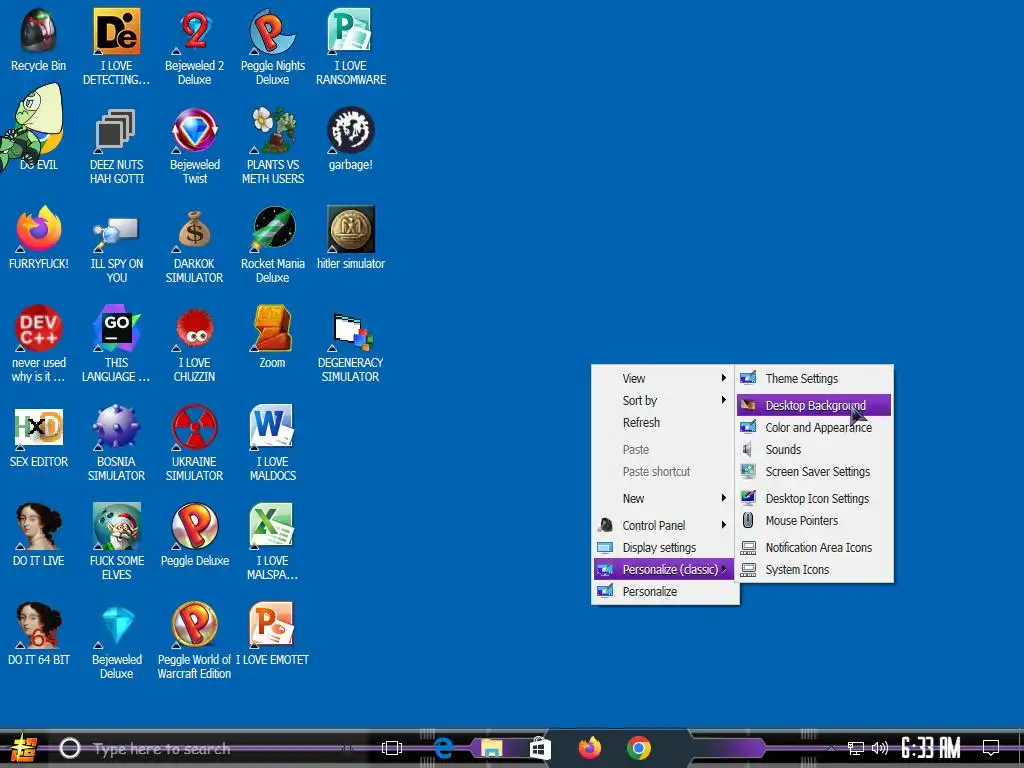Click the Zoom desktop shortcut
Viewport: 1024px width, 768px height.
pyautogui.click(x=272, y=328)
